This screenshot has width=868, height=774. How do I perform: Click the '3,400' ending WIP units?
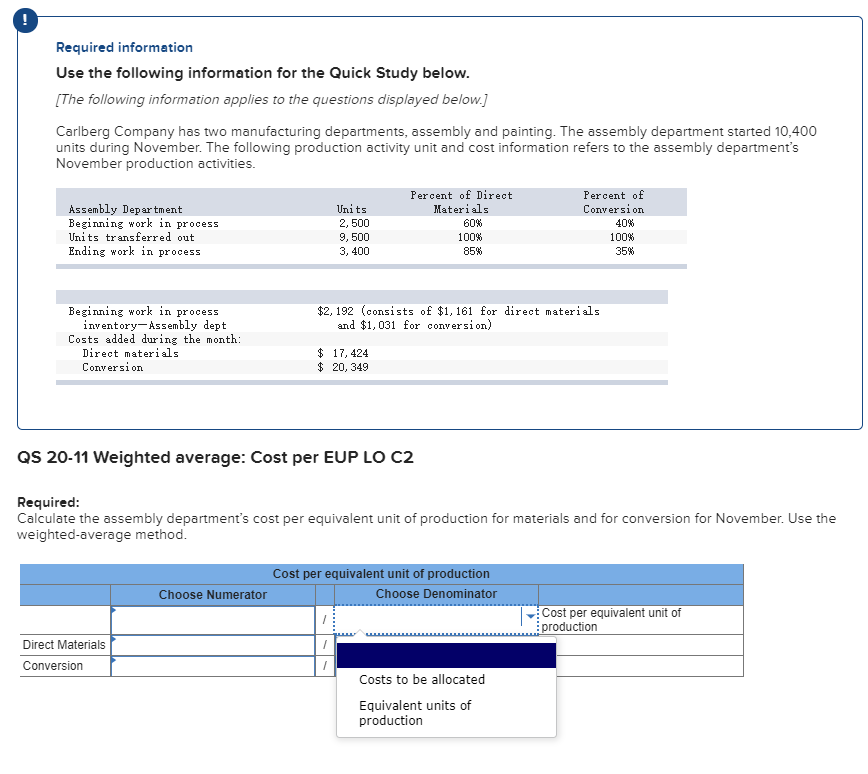point(354,251)
